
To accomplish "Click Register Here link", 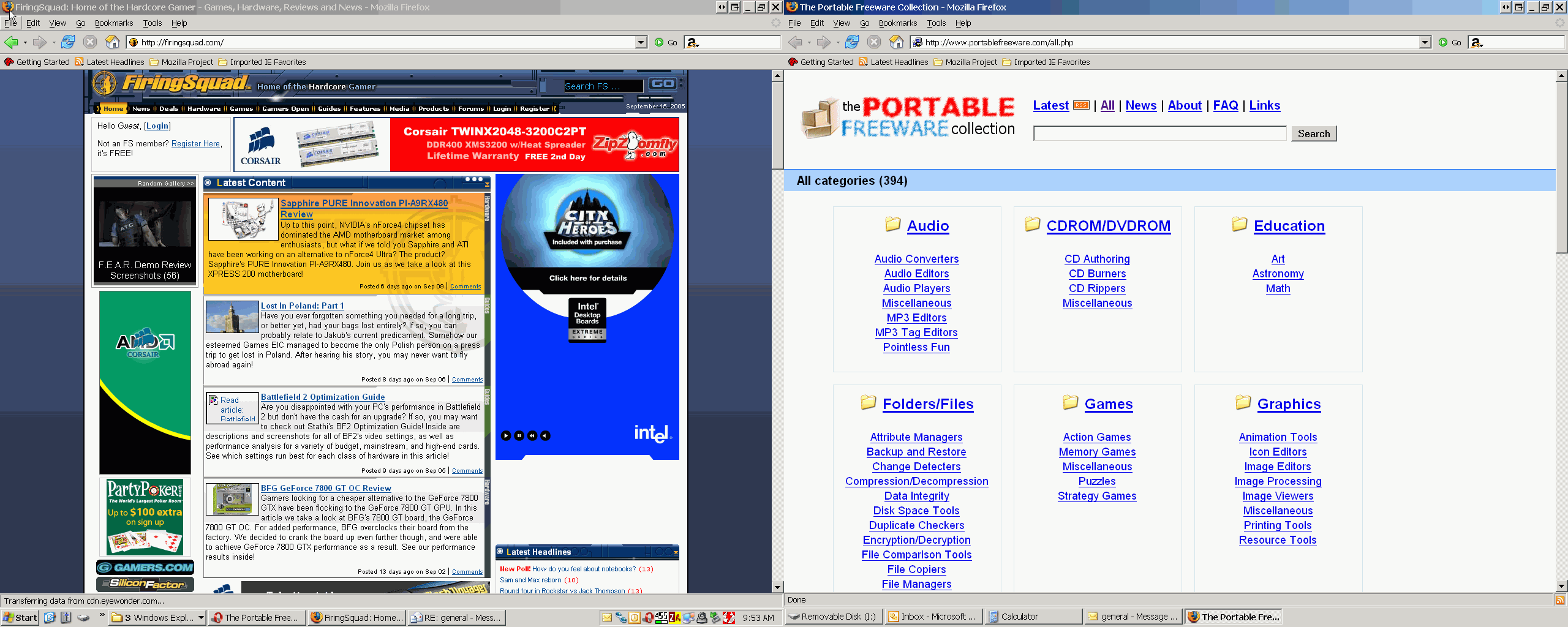I will click(x=195, y=143).
